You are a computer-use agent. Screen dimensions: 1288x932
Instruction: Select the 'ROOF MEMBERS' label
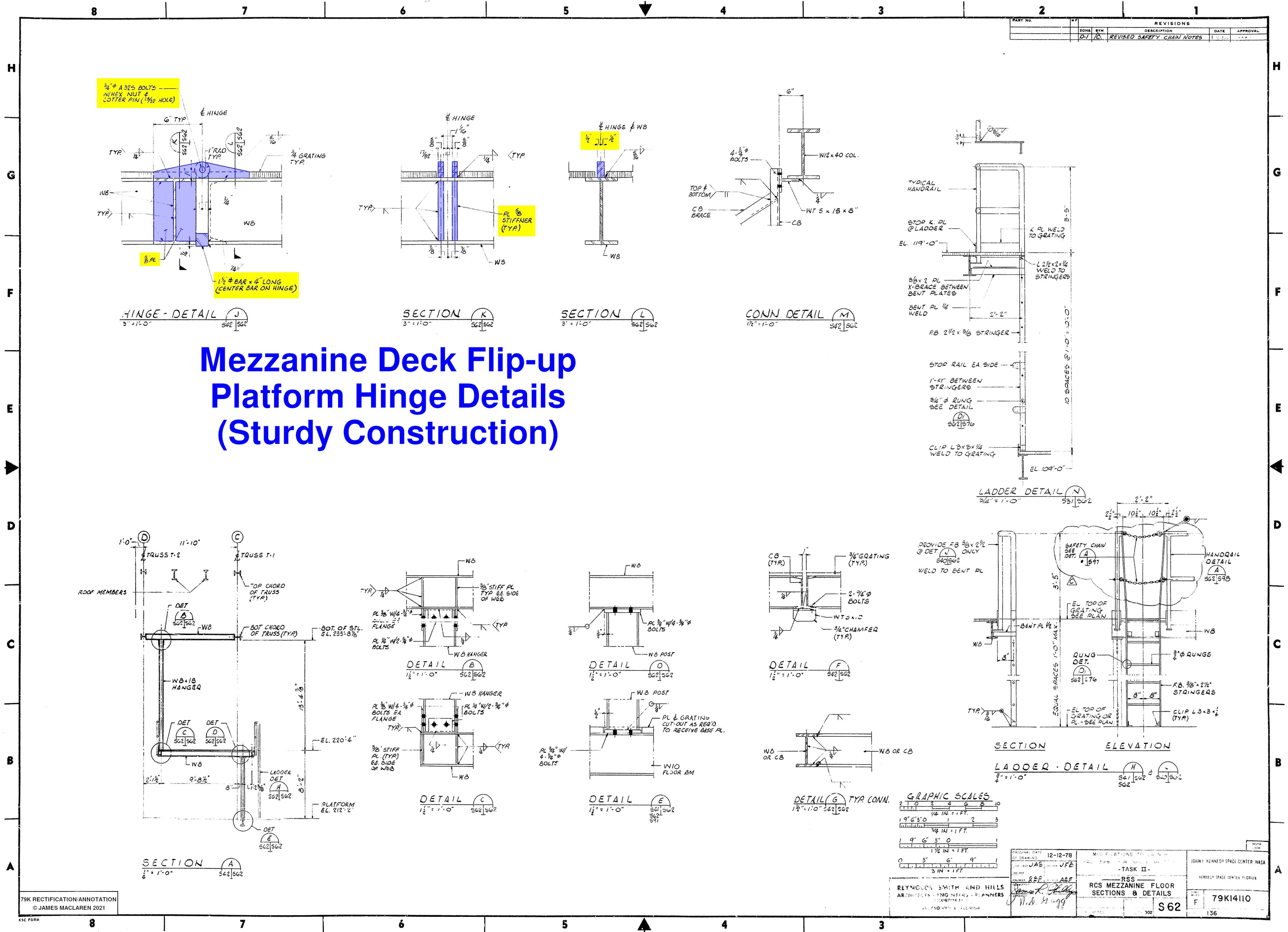click(x=102, y=592)
